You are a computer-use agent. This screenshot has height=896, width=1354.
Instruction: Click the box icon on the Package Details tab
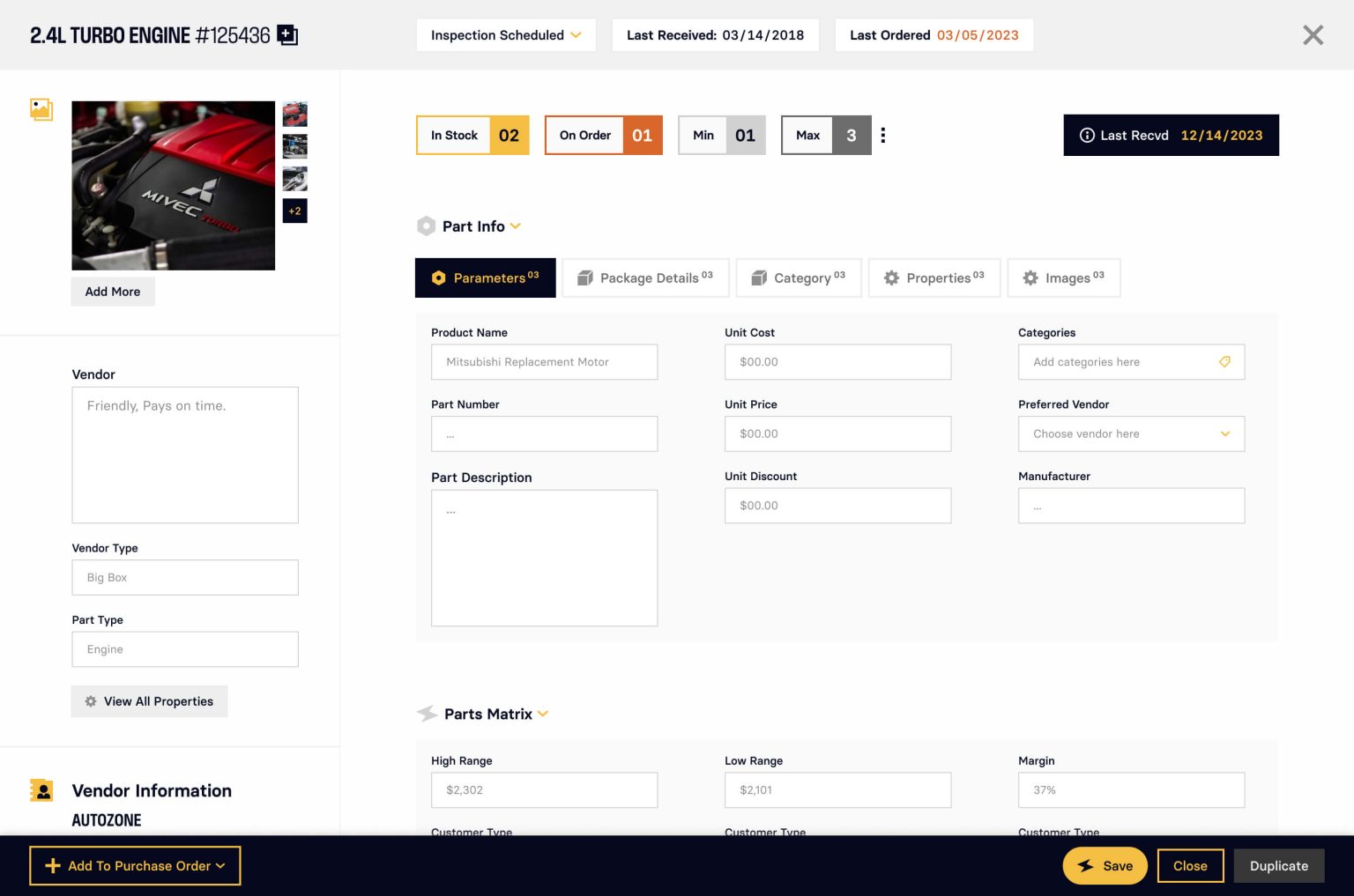(x=584, y=278)
